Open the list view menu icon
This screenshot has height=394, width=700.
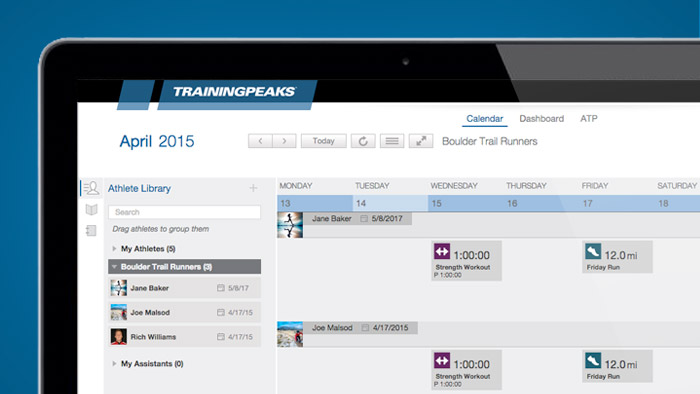coord(392,141)
